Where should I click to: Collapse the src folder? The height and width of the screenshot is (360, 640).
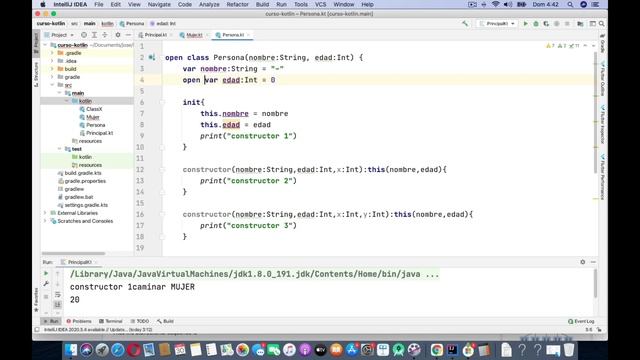point(52,85)
